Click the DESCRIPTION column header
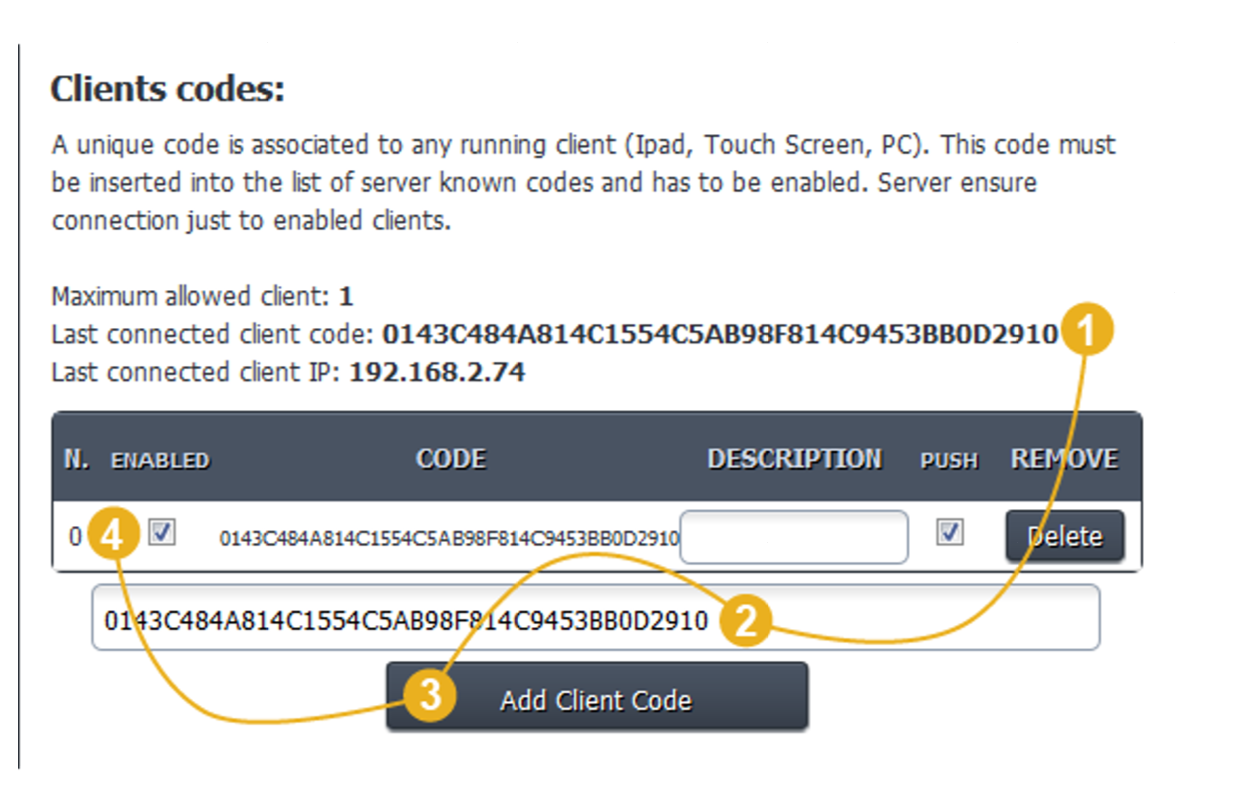This screenshot has height=807, width=1253. pyautogui.click(x=794, y=459)
